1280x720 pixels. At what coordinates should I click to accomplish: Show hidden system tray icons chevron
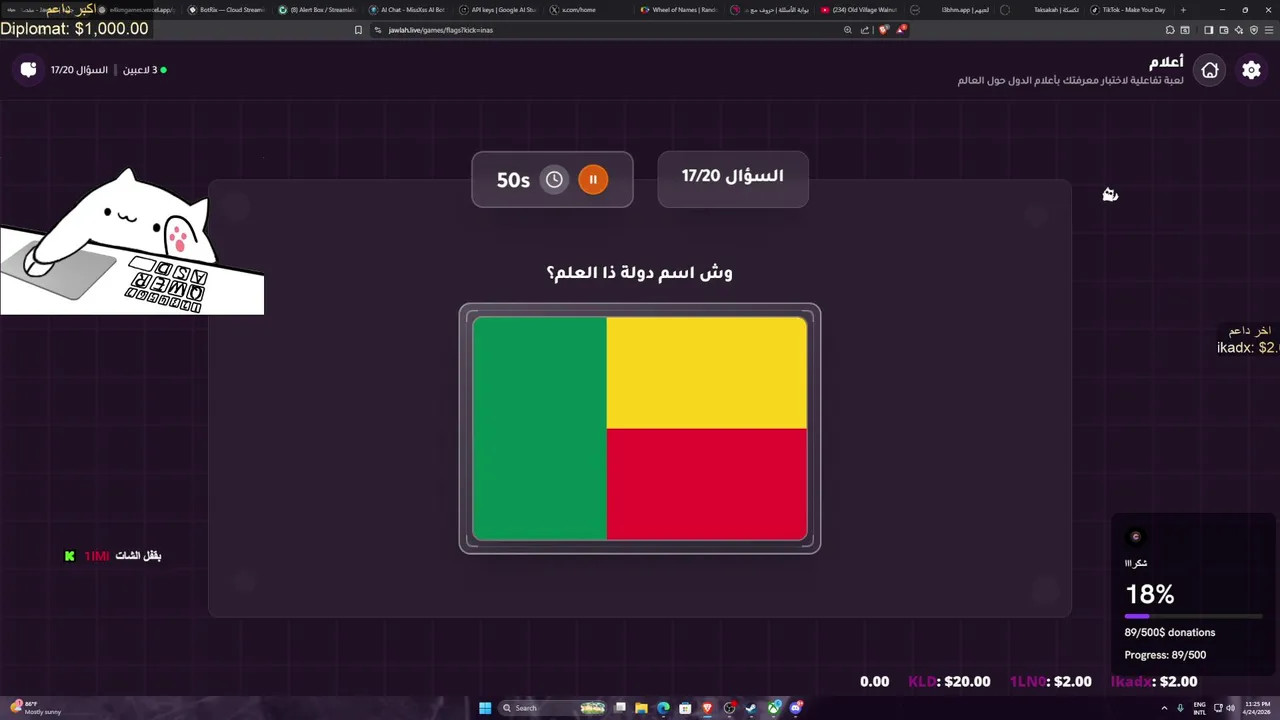click(1165, 708)
